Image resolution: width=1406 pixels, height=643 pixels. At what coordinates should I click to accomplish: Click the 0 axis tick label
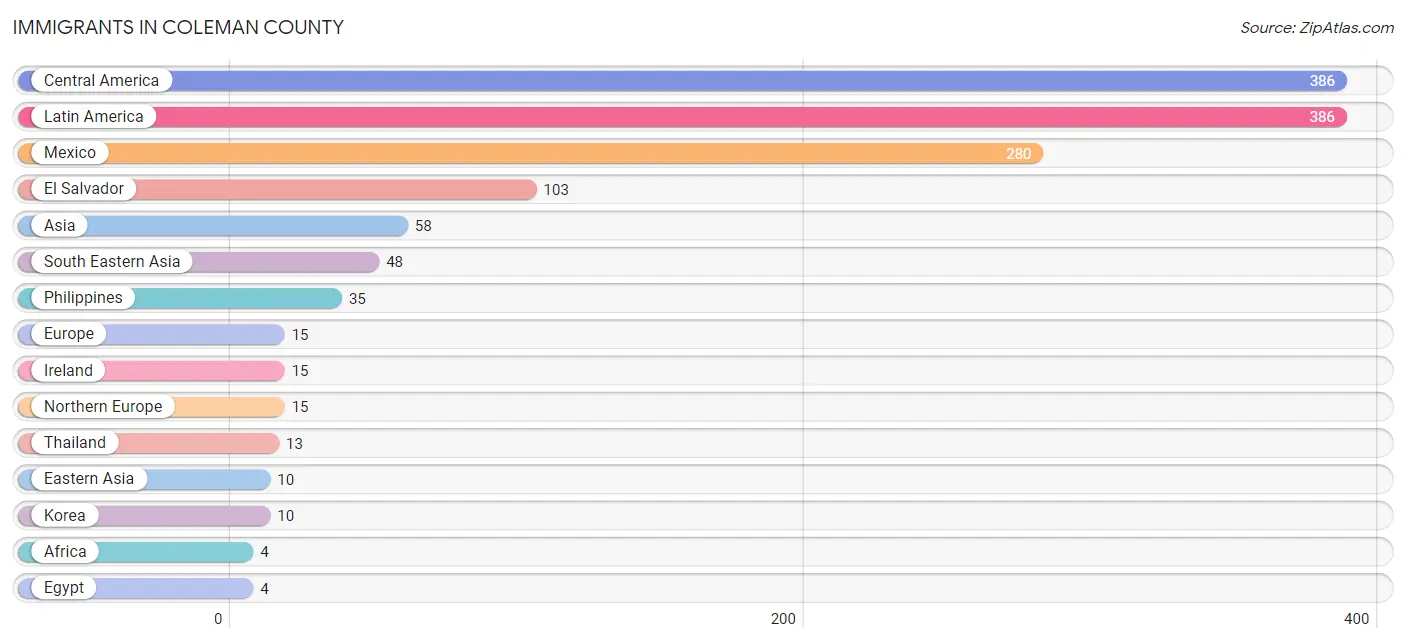(218, 619)
